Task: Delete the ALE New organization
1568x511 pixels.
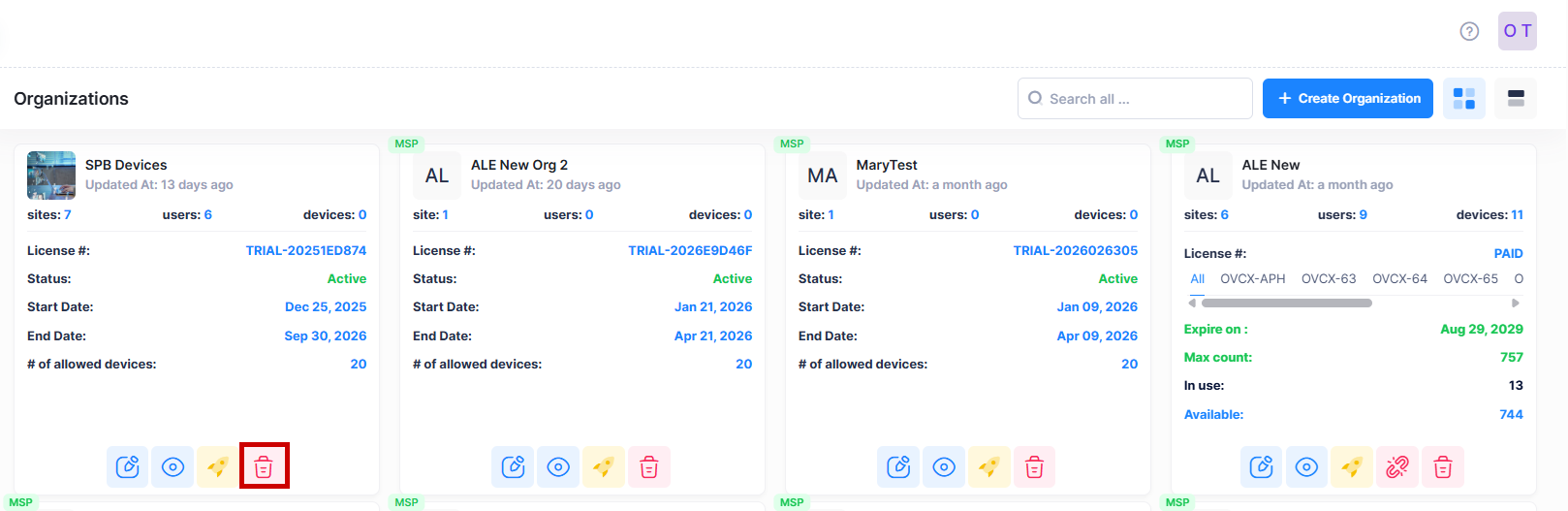Action: click(1443, 466)
